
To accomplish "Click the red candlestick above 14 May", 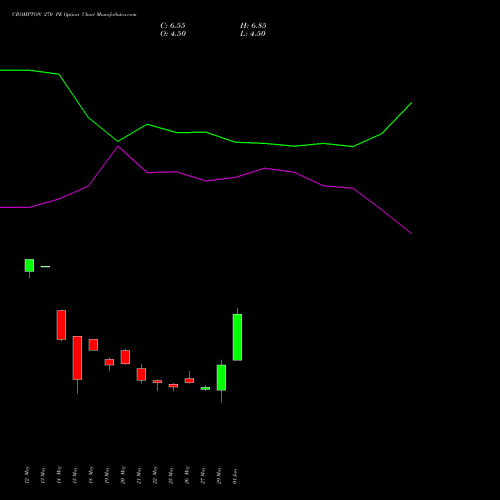I will (x=61, y=325).
